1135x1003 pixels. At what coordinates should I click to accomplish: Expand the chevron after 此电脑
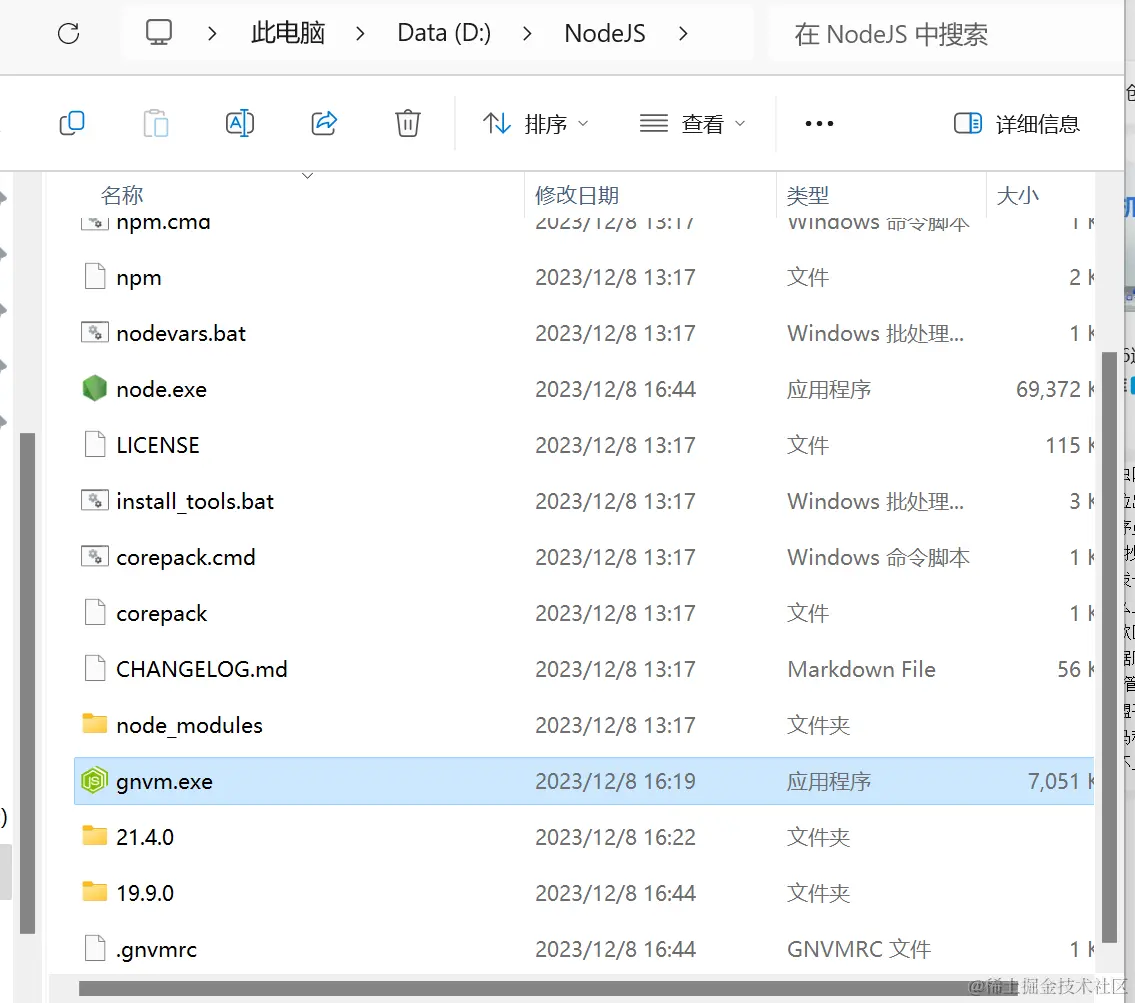click(x=360, y=33)
